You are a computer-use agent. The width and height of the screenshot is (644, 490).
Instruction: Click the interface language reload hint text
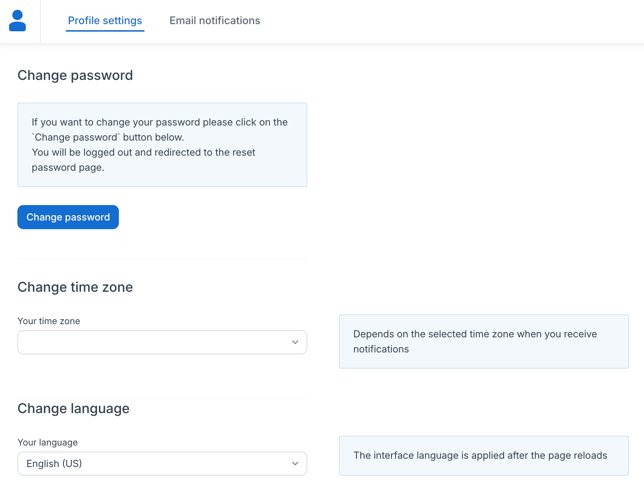coord(480,455)
